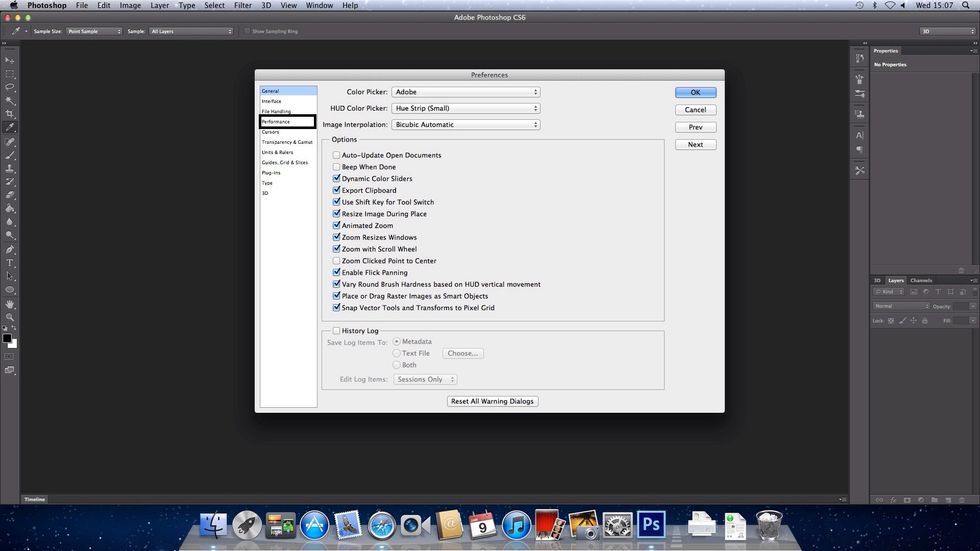Image resolution: width=980 pixels, height=551 pixels.
Task: Switch to the Channels tab
Action: [x=921, y=280]
